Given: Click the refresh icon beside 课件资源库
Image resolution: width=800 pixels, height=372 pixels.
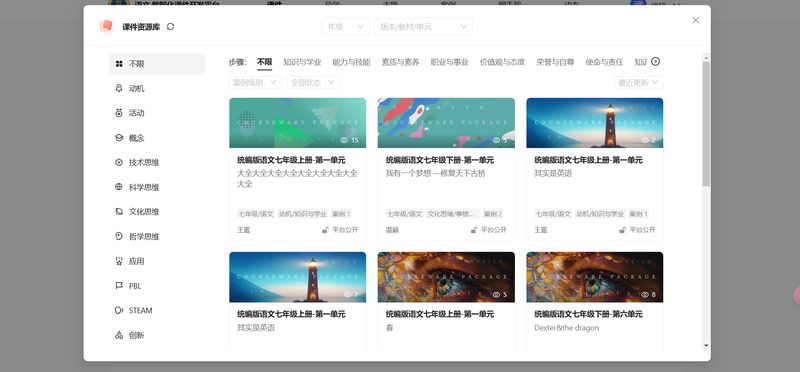Looking at the screenshot, I should pyautogui.click(x=170, y=27).
